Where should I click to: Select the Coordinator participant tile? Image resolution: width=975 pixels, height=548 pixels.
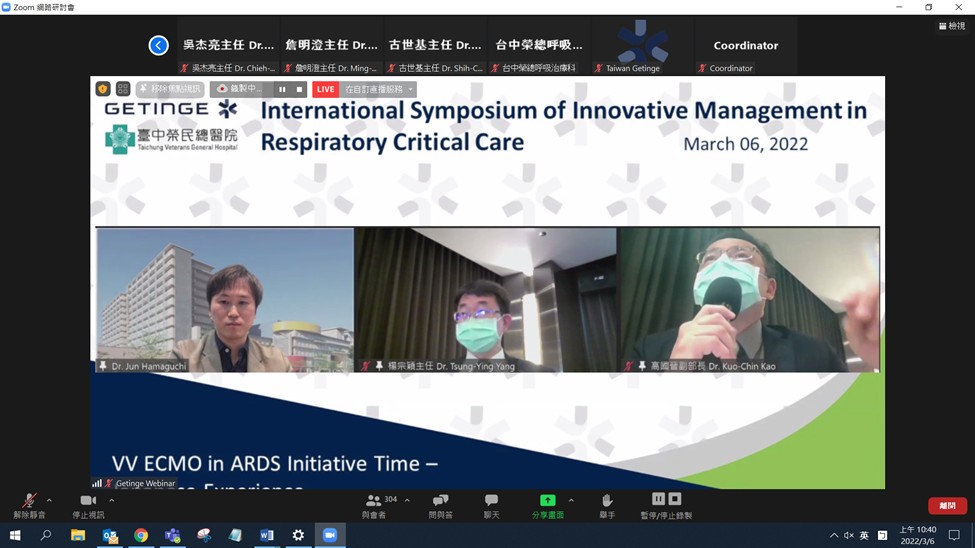tap(746, 45)
